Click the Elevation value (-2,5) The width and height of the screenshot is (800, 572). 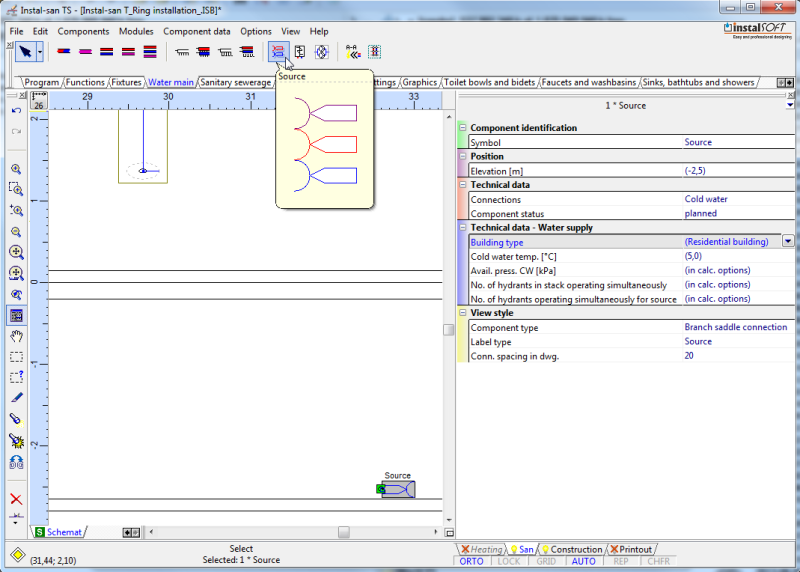(695, 170)
